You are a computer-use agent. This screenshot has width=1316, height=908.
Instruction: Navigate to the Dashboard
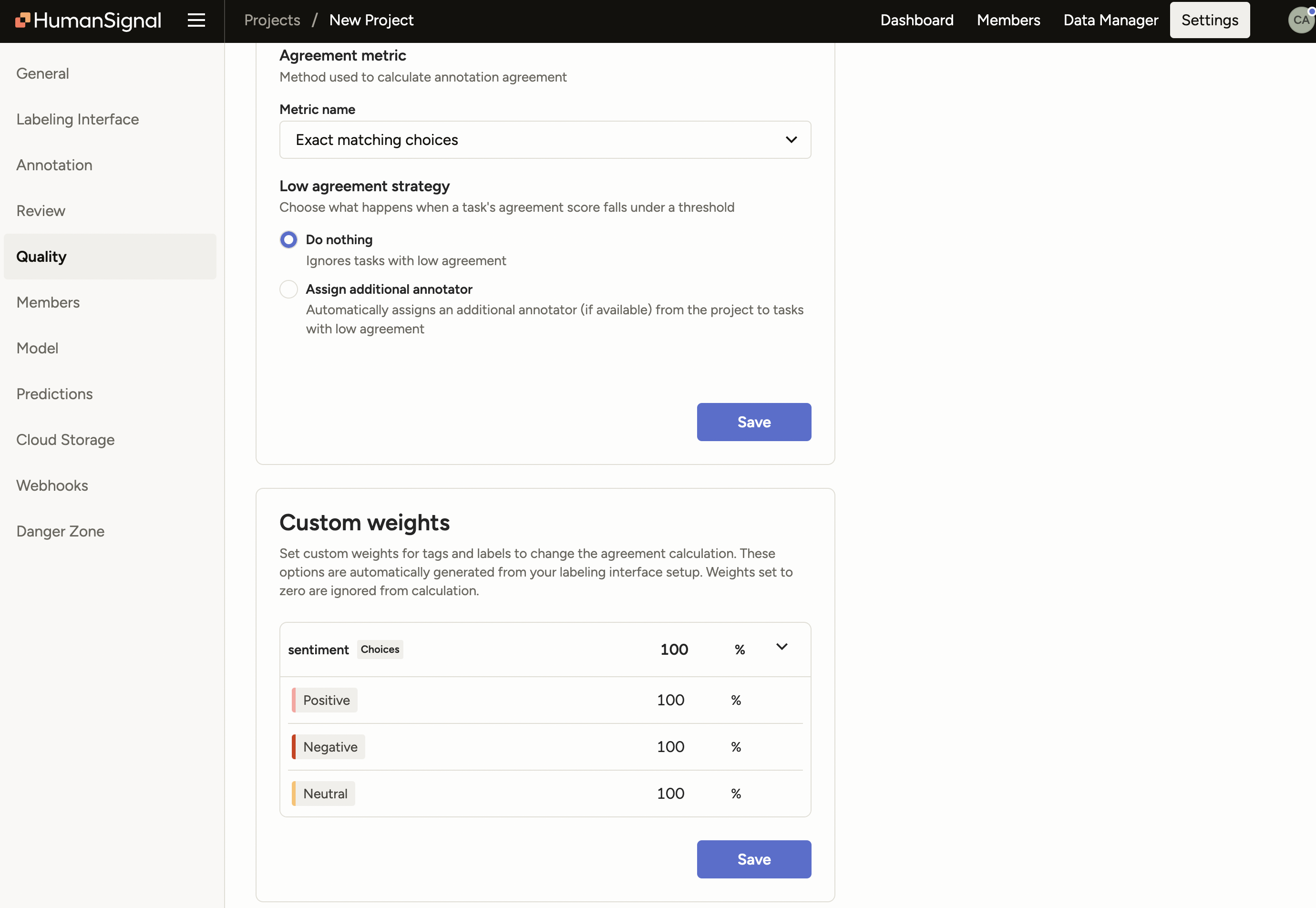pyautogui.click(x=916, y=20)
